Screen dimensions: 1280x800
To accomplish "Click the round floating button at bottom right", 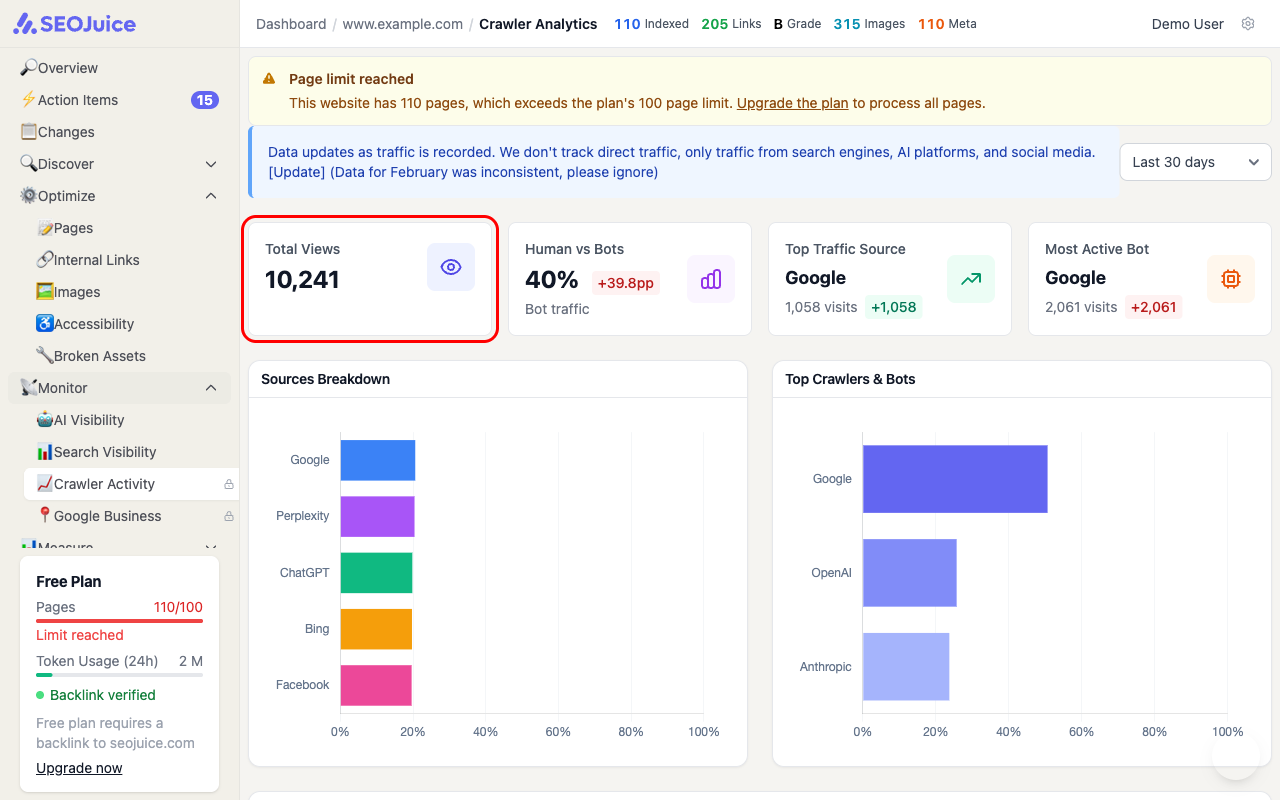I will tap(1236, 756).
